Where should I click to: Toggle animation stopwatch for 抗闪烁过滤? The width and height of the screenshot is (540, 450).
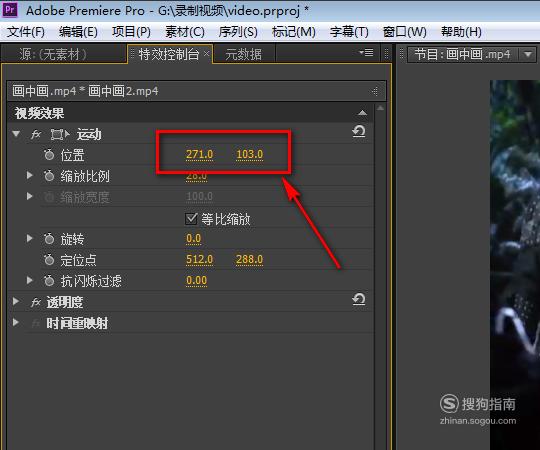49,281
